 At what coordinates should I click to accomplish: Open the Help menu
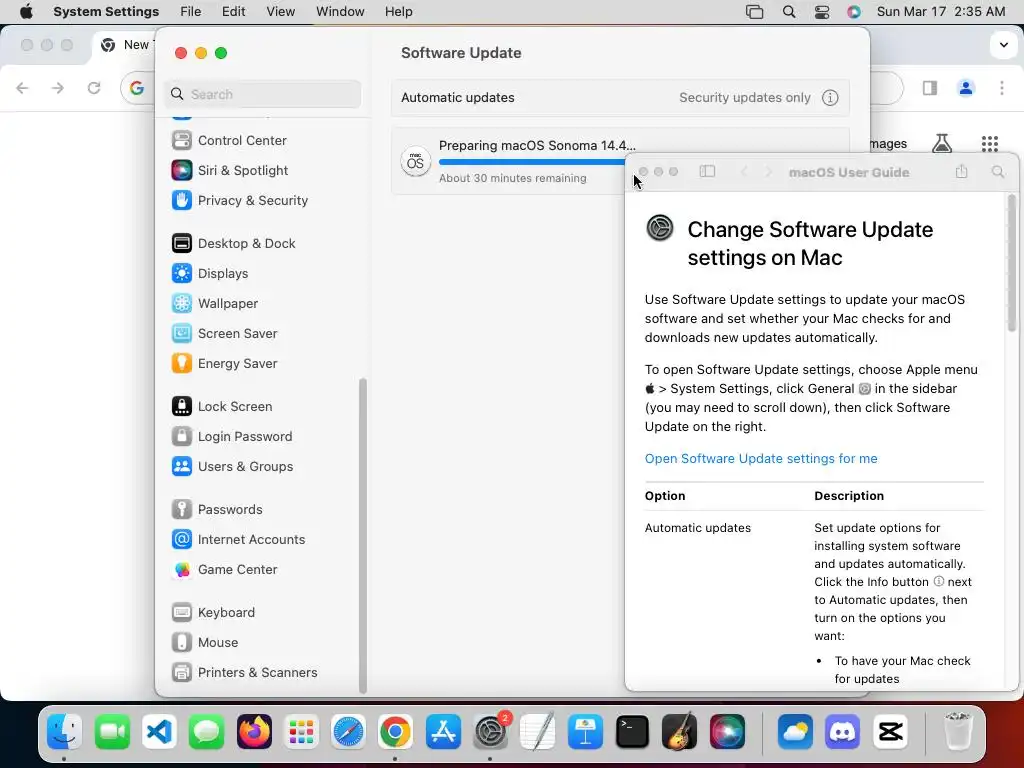coord(398,12)
